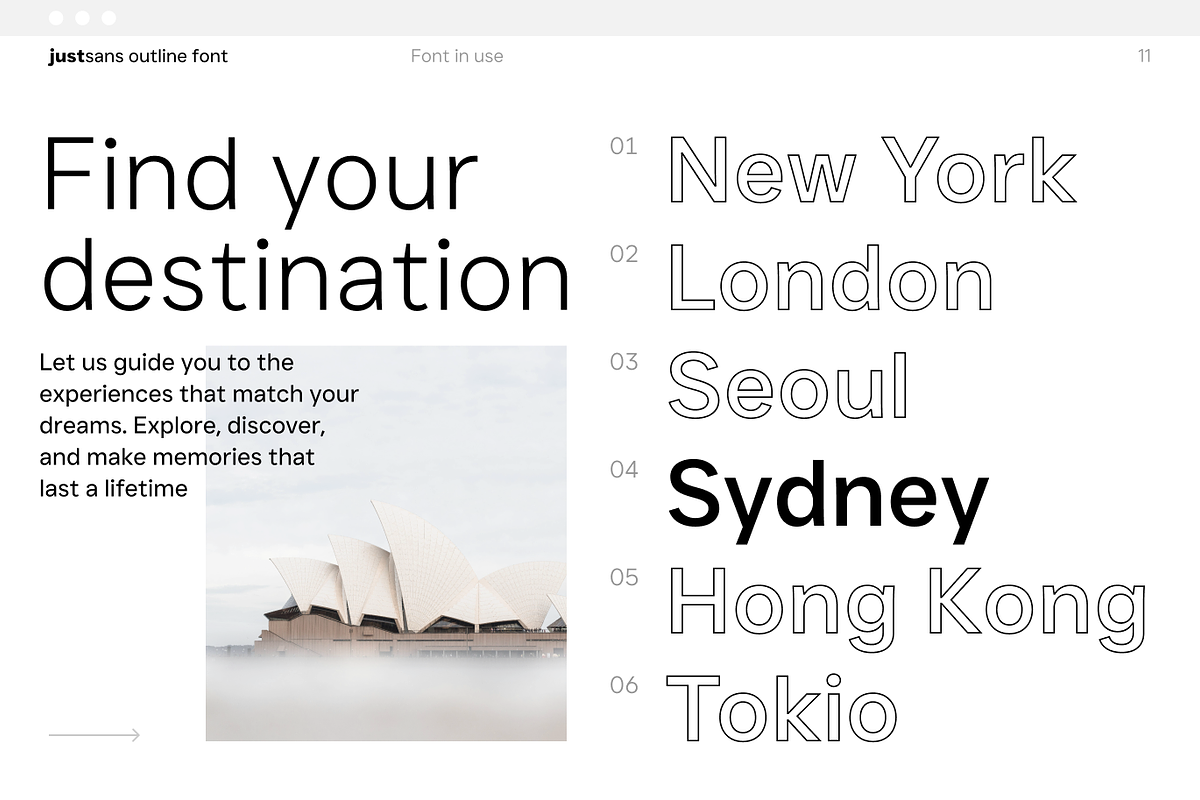
Task: Choose Tokio from the list
Action: (782, 709)
